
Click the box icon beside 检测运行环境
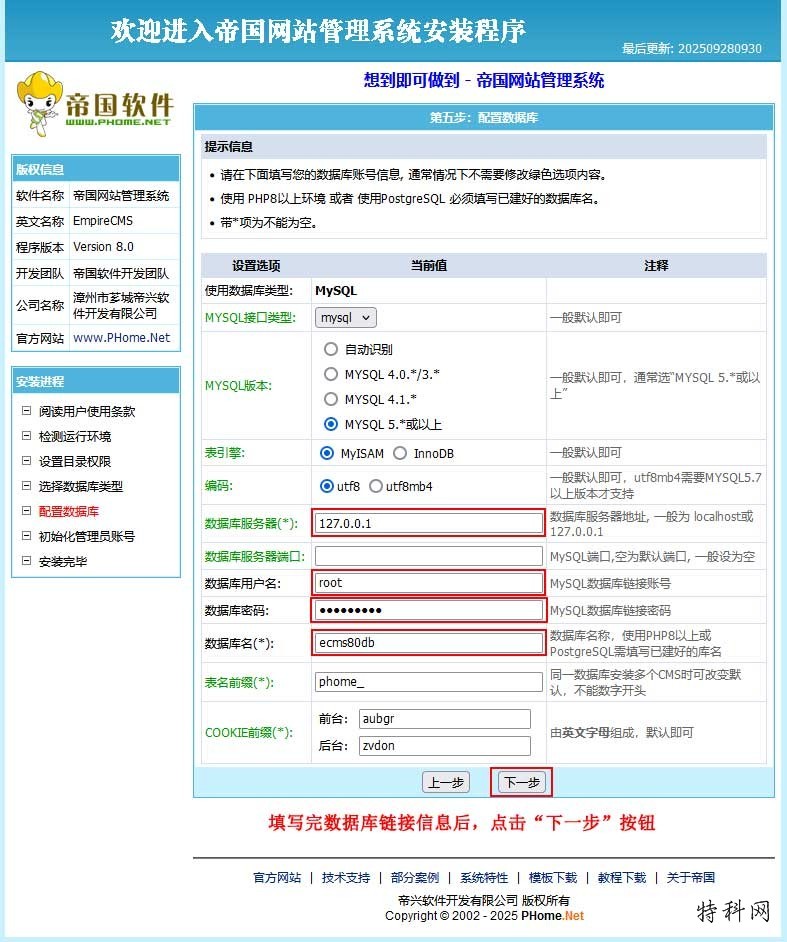tap(26, 436)
